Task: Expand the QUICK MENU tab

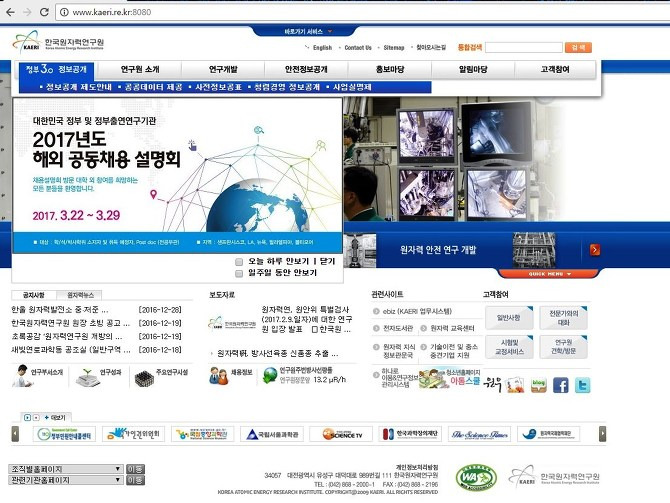Action: pos(549,274)
